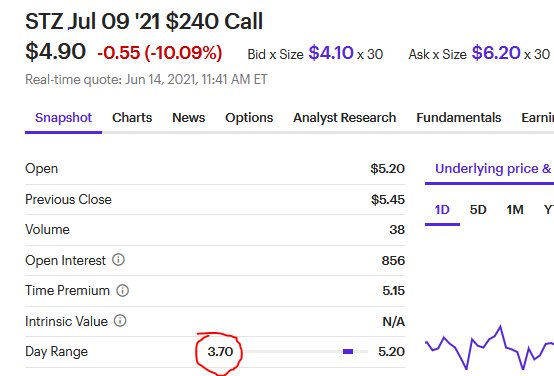Click the $6.20 ask price
Viewport: 554px width, 376px height.
click(496, 53)
